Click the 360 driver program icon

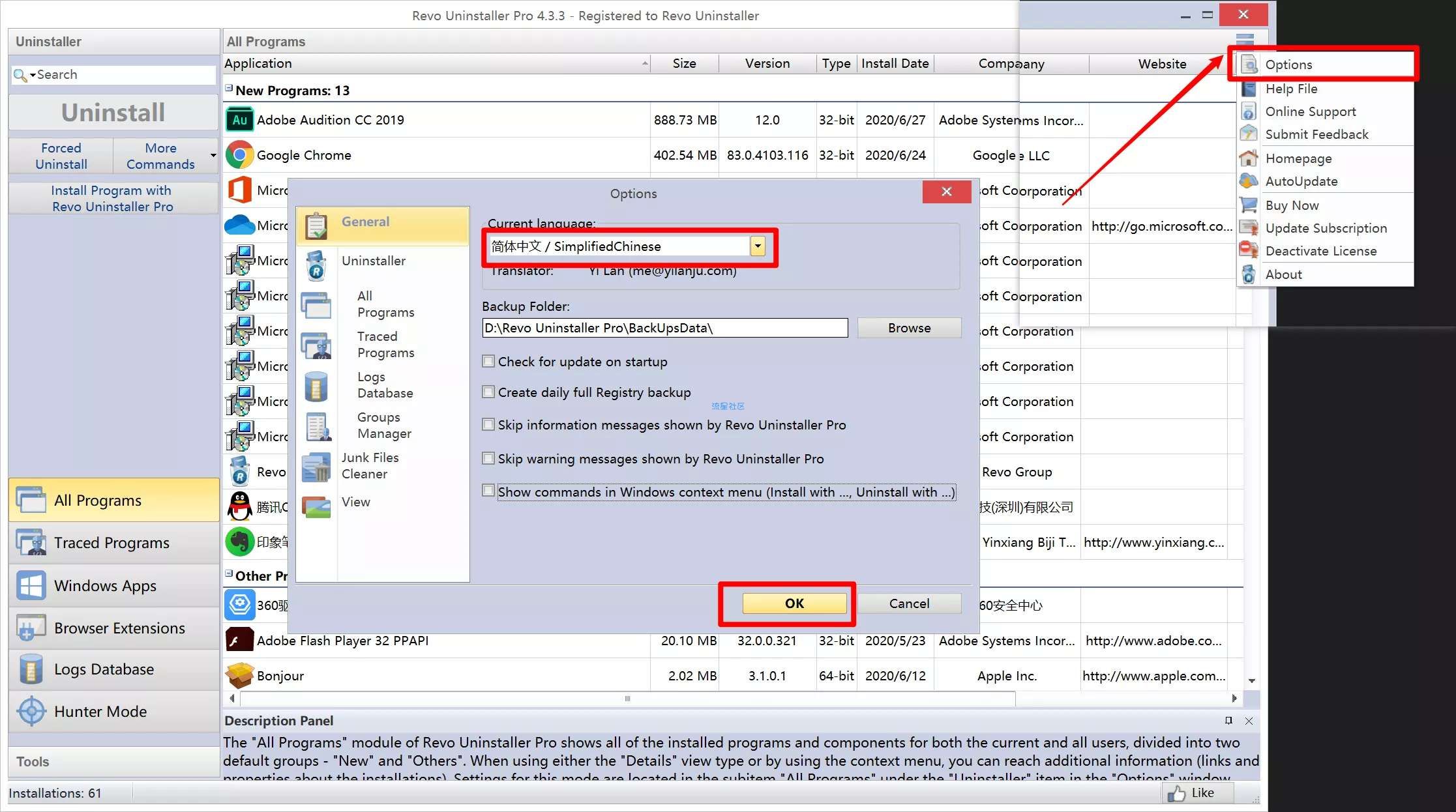239,605
